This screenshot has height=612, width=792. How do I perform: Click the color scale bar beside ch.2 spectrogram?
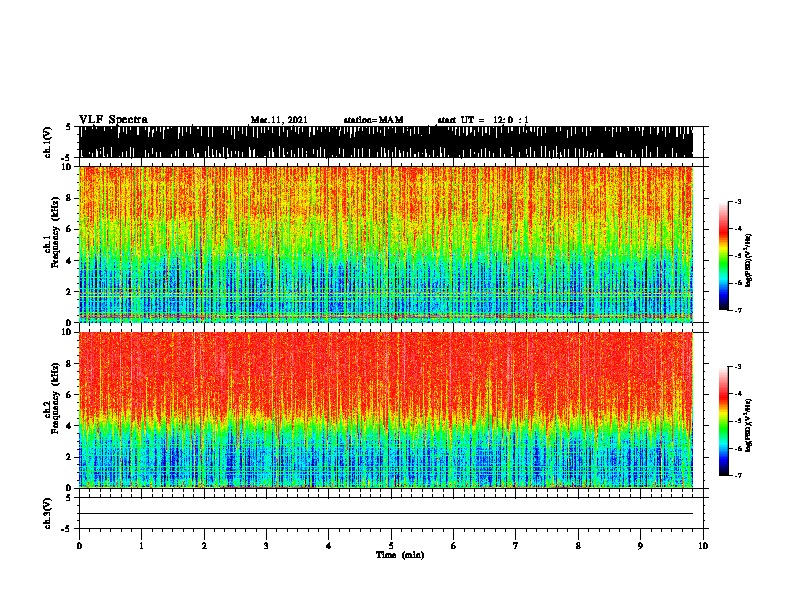[x=724, y=421]
